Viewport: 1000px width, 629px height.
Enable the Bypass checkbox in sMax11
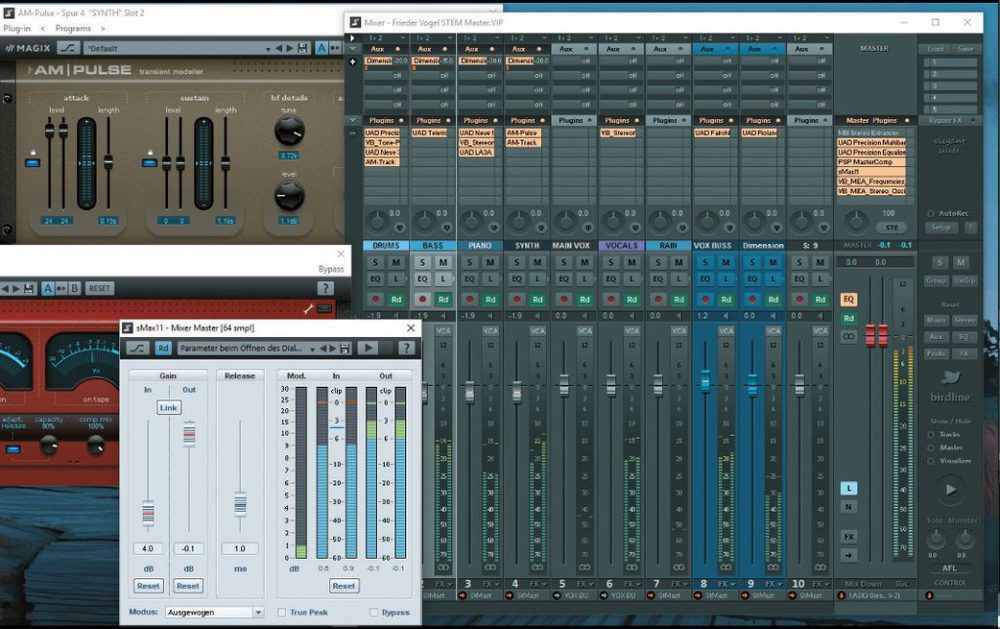click(374, 612)
